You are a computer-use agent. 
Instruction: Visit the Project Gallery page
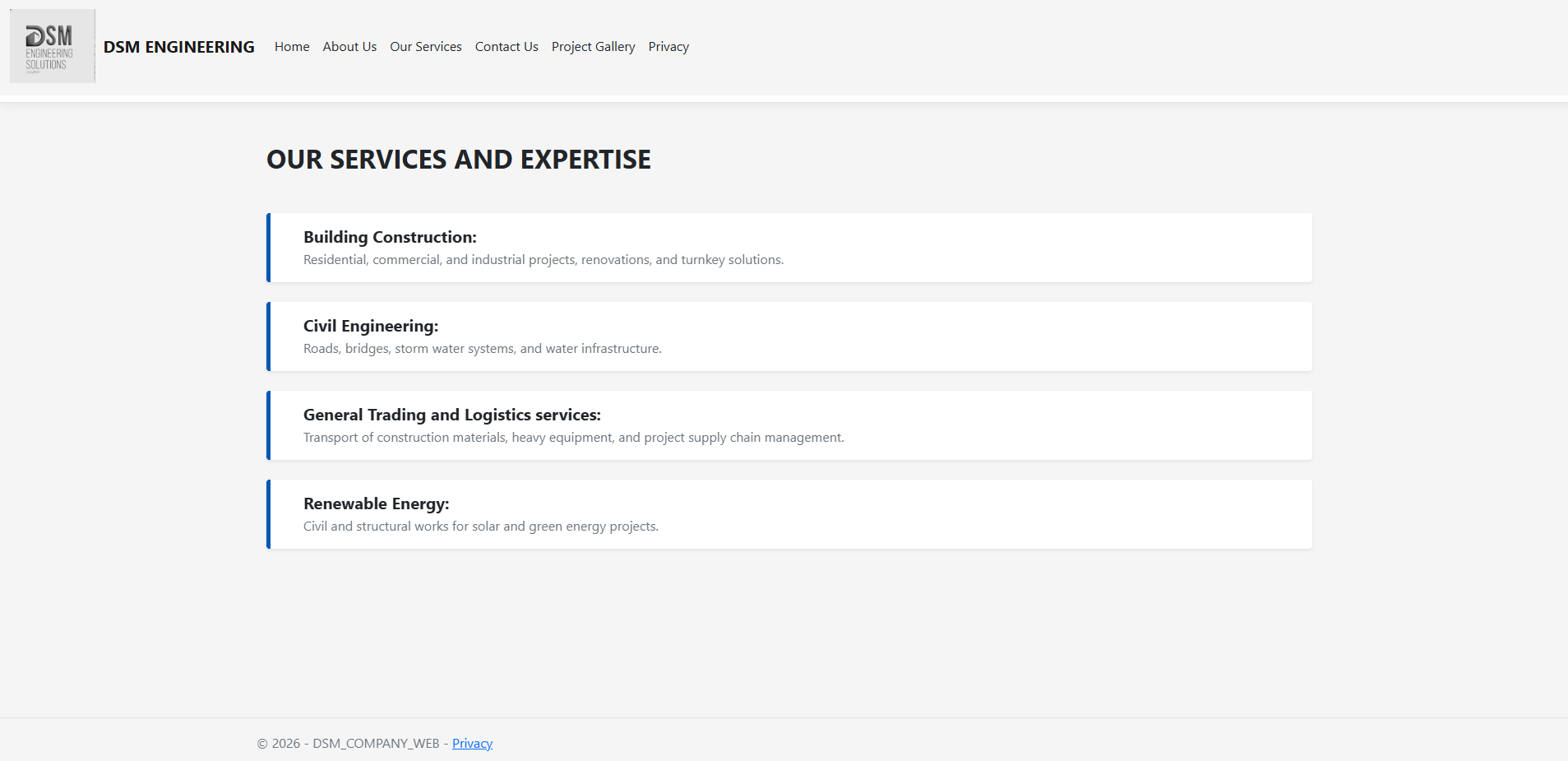pyautogui.click(x=594, y=47)
